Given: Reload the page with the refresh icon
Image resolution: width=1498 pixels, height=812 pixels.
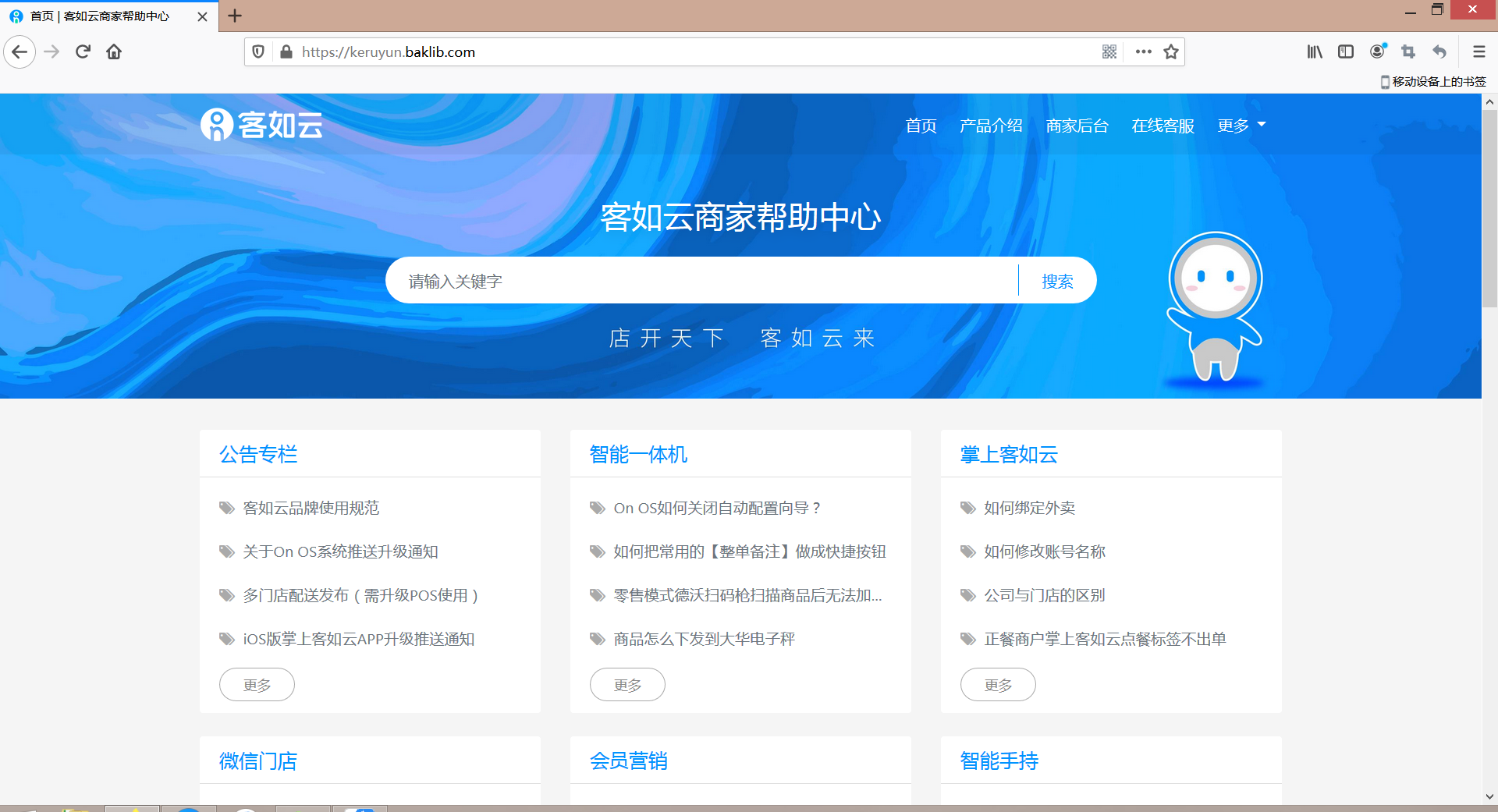Looking at the screenshot, I should tap(83, 52).
